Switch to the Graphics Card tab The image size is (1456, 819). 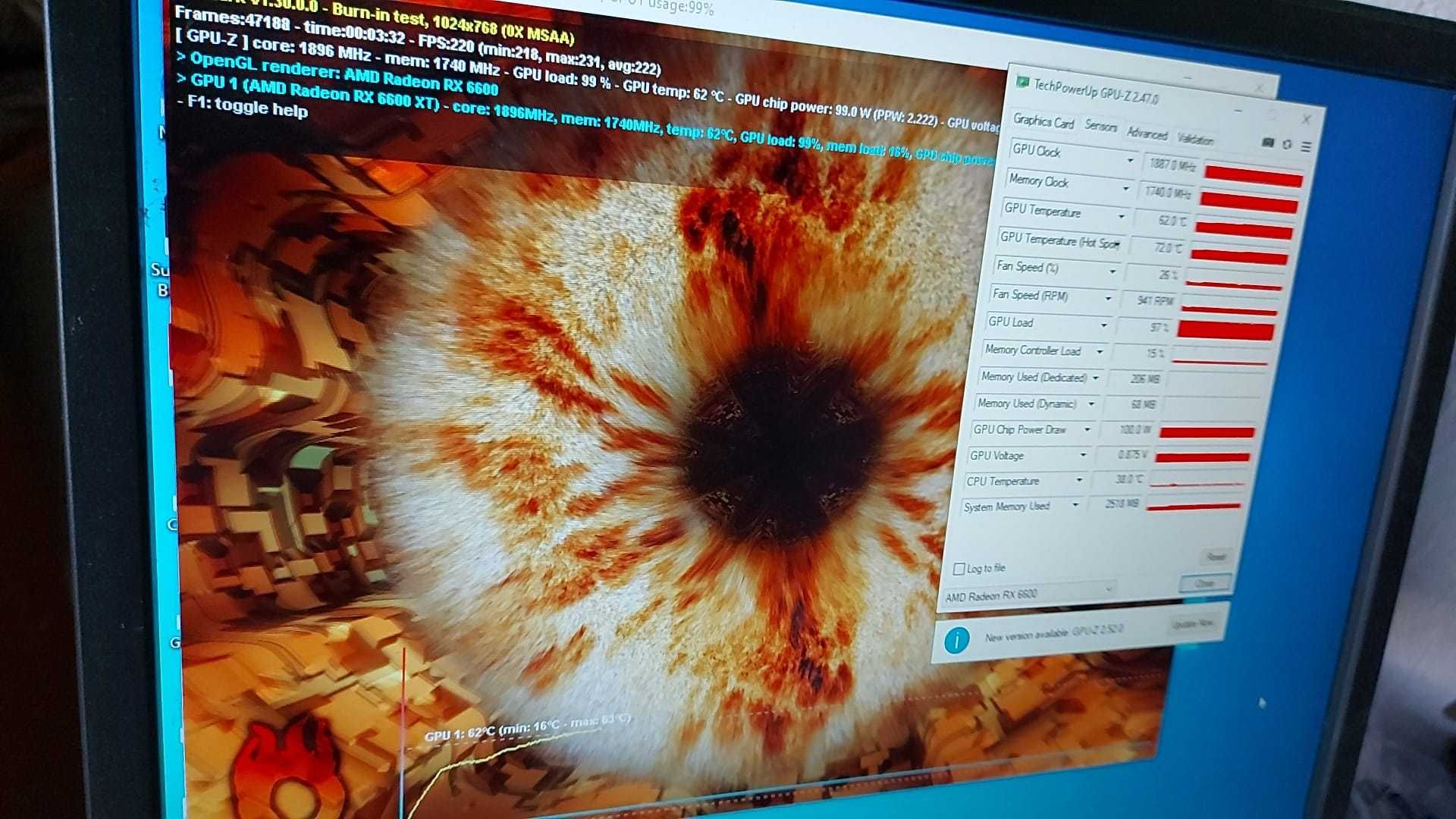coord(1043,121)
